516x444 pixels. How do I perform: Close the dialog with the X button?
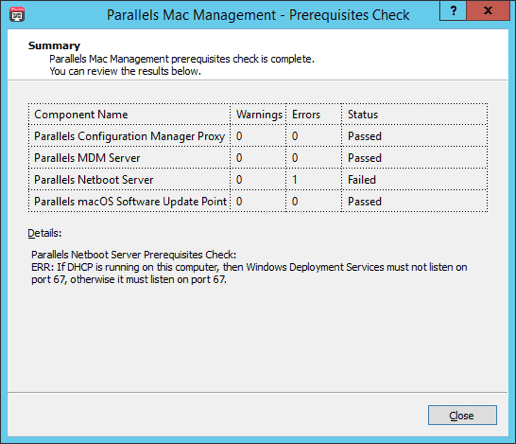tap(488, 11)
